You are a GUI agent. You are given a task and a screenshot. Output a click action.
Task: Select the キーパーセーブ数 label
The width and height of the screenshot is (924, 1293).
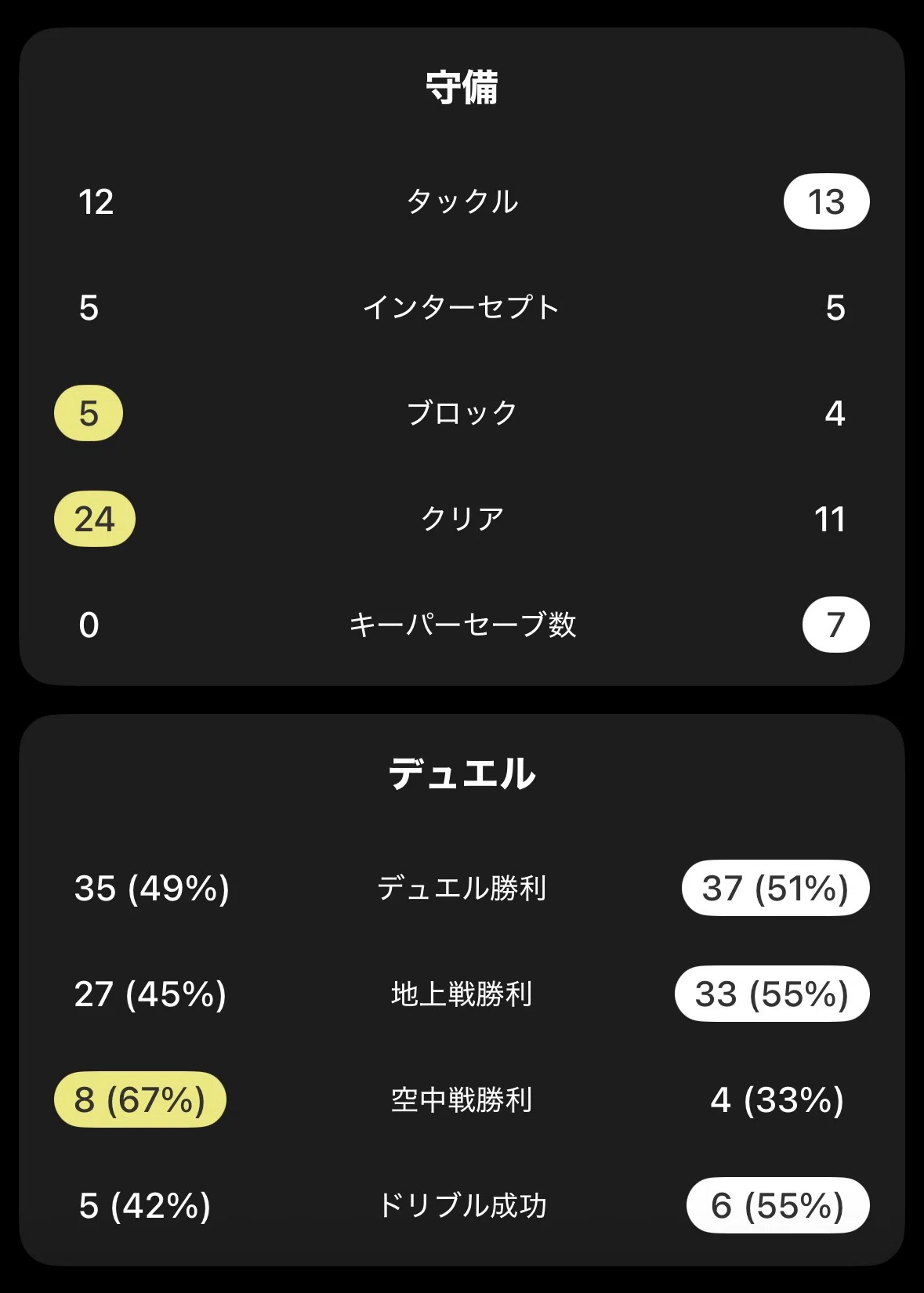coord(462,625)
